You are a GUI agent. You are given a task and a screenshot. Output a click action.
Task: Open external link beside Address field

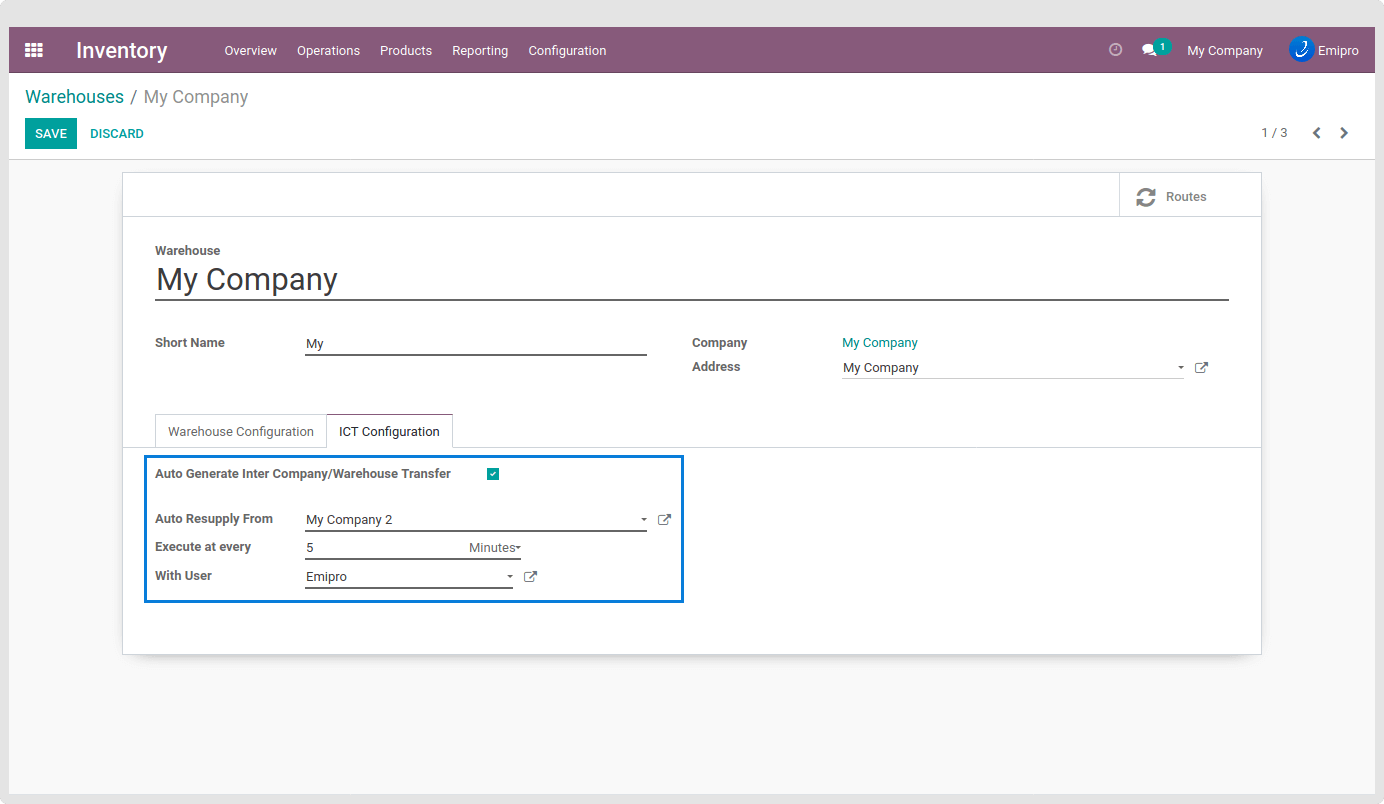pyautogui.click(x=1202, y=368)
